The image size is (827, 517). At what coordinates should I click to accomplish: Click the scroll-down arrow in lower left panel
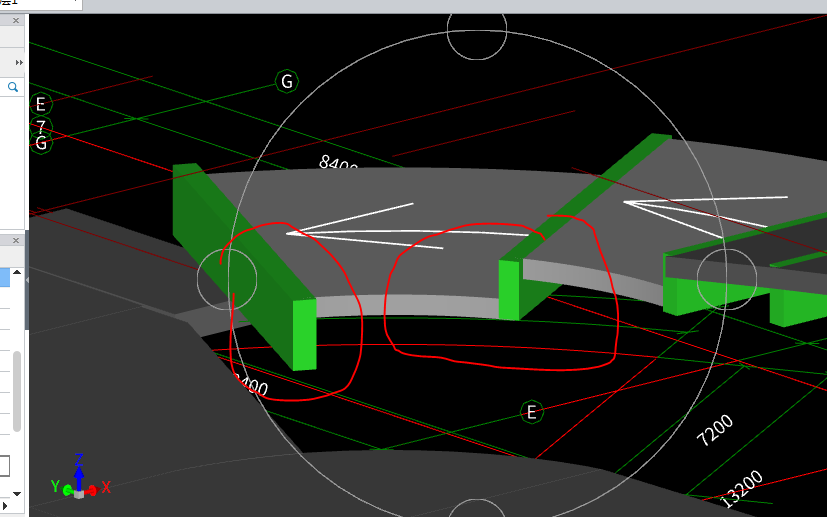(x=17, y=494)
